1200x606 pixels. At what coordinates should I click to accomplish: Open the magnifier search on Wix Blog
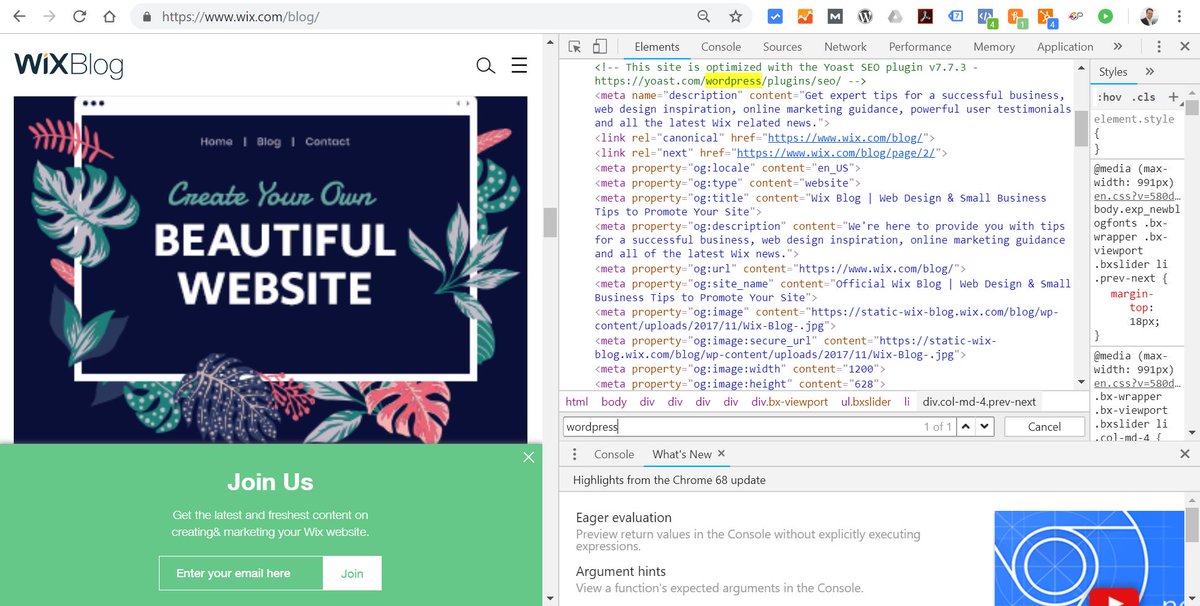tap(486, 65)
